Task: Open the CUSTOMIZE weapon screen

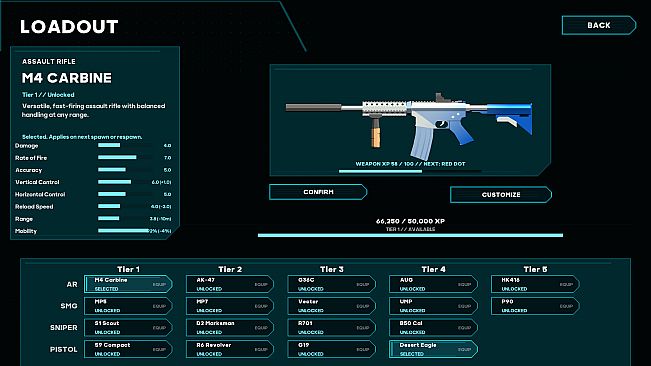Action: [501, 195]
